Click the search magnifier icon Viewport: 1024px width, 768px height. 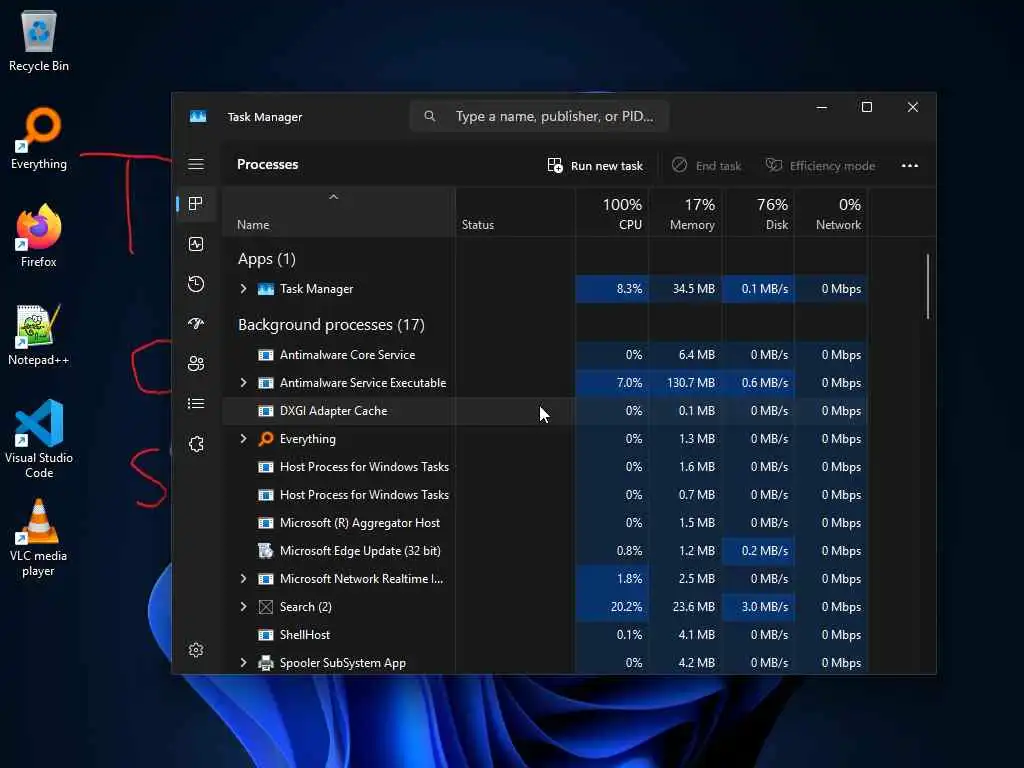pos(429,116)
